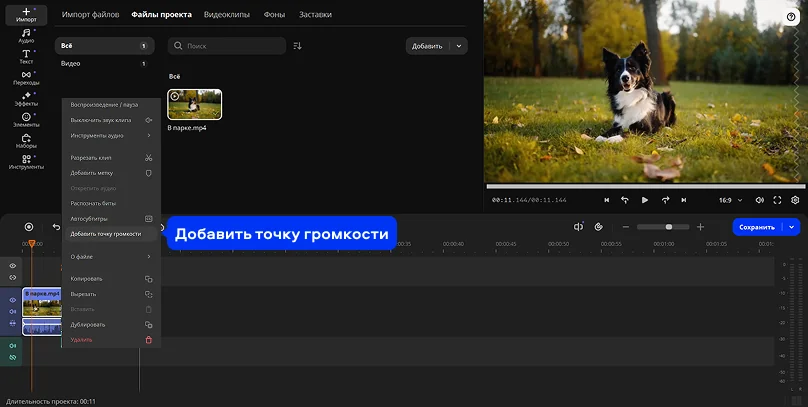The image size is (808, 407).
Task: Click the record button above the timeline
Action: (29, 227)
